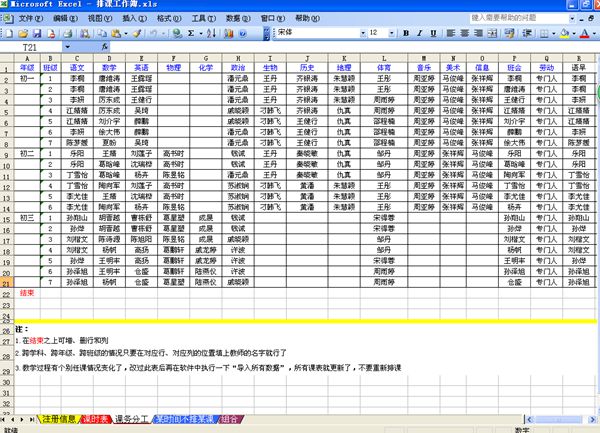Expand the AutoSum functions arrow

coord(201,34)
